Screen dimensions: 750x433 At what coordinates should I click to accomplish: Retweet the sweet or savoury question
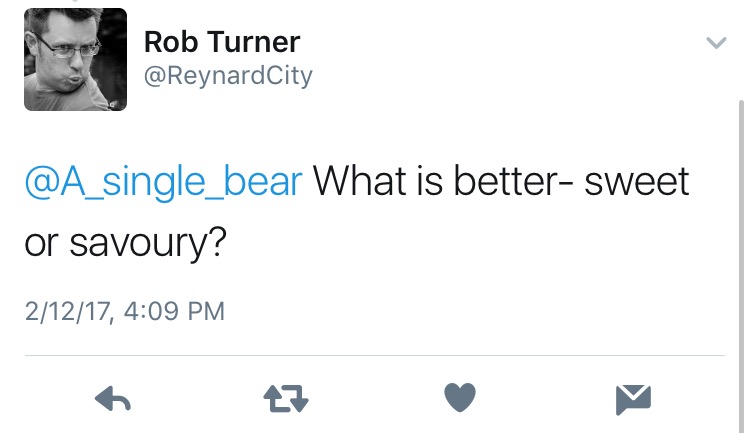[x=286, y=401]
